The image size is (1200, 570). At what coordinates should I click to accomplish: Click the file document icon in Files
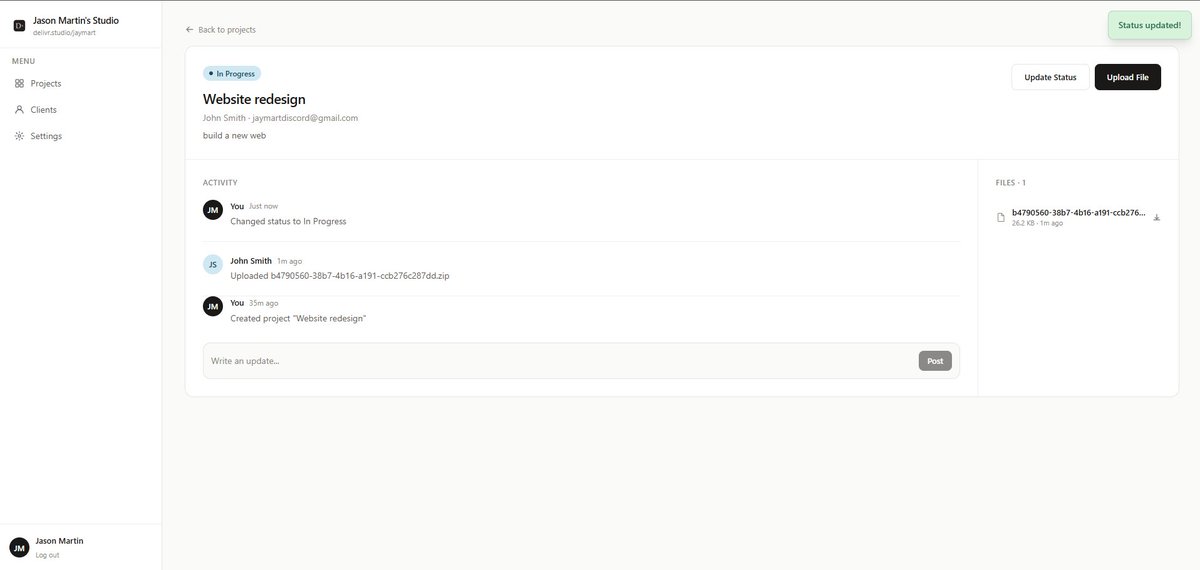[1001, 217]
